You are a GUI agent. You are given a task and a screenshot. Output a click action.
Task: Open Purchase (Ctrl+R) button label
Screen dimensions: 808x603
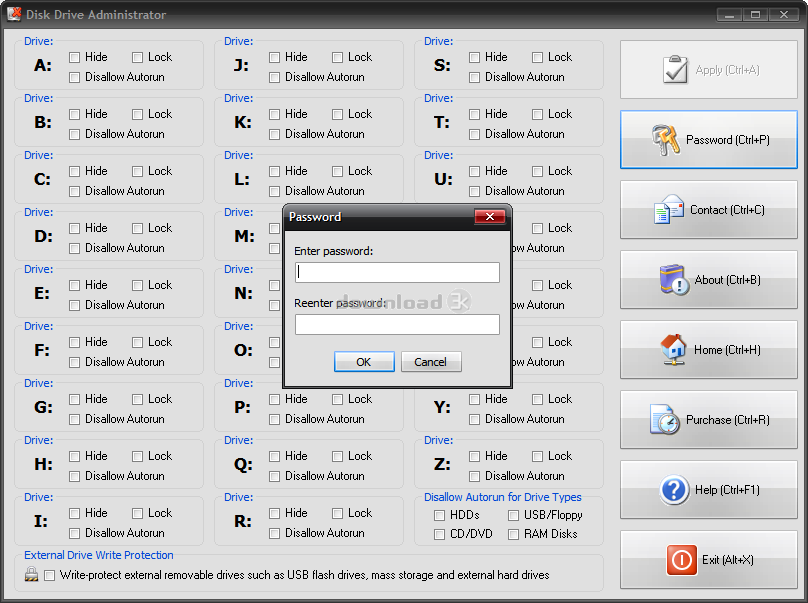point(728,420)
